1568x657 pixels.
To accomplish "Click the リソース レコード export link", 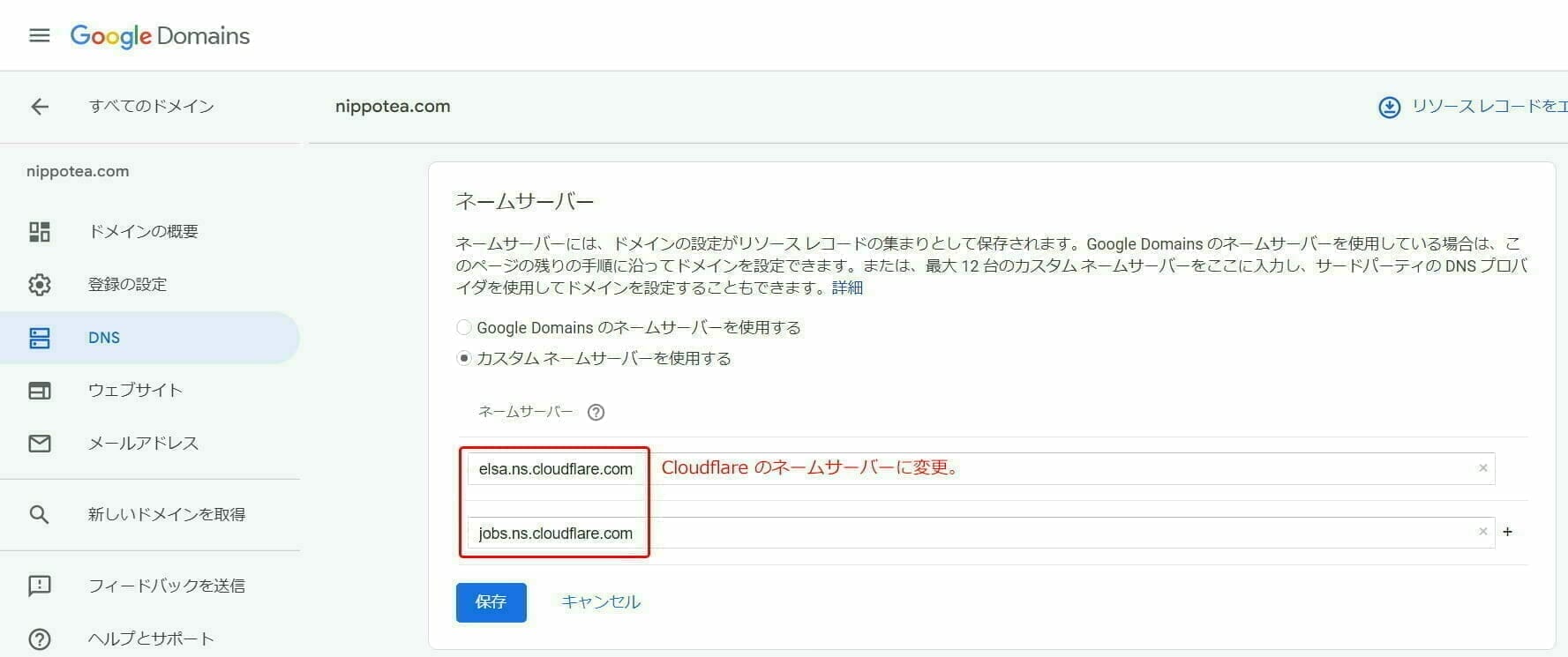I will coord(1489,107).
